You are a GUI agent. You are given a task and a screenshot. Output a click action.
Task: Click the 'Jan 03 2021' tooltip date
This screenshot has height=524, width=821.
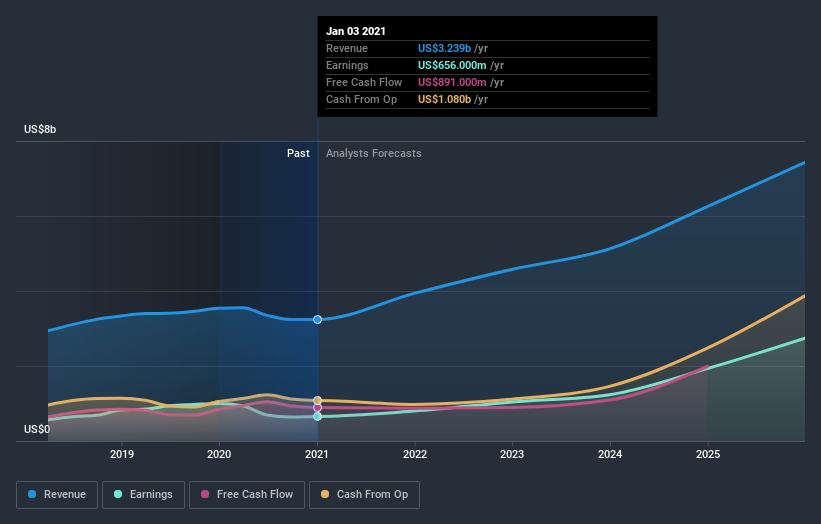tap(356, 31)
